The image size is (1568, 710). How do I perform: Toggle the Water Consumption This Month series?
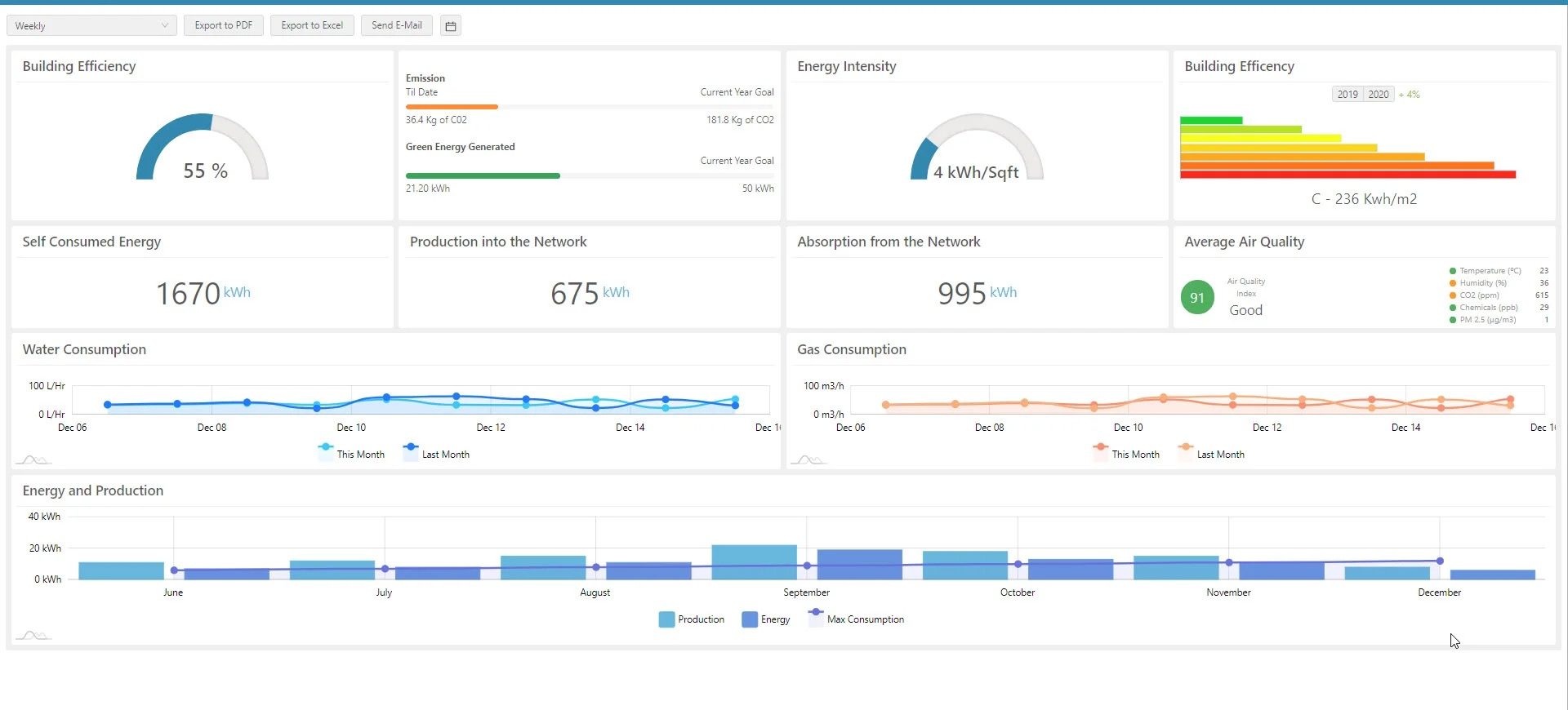(351, 454)
